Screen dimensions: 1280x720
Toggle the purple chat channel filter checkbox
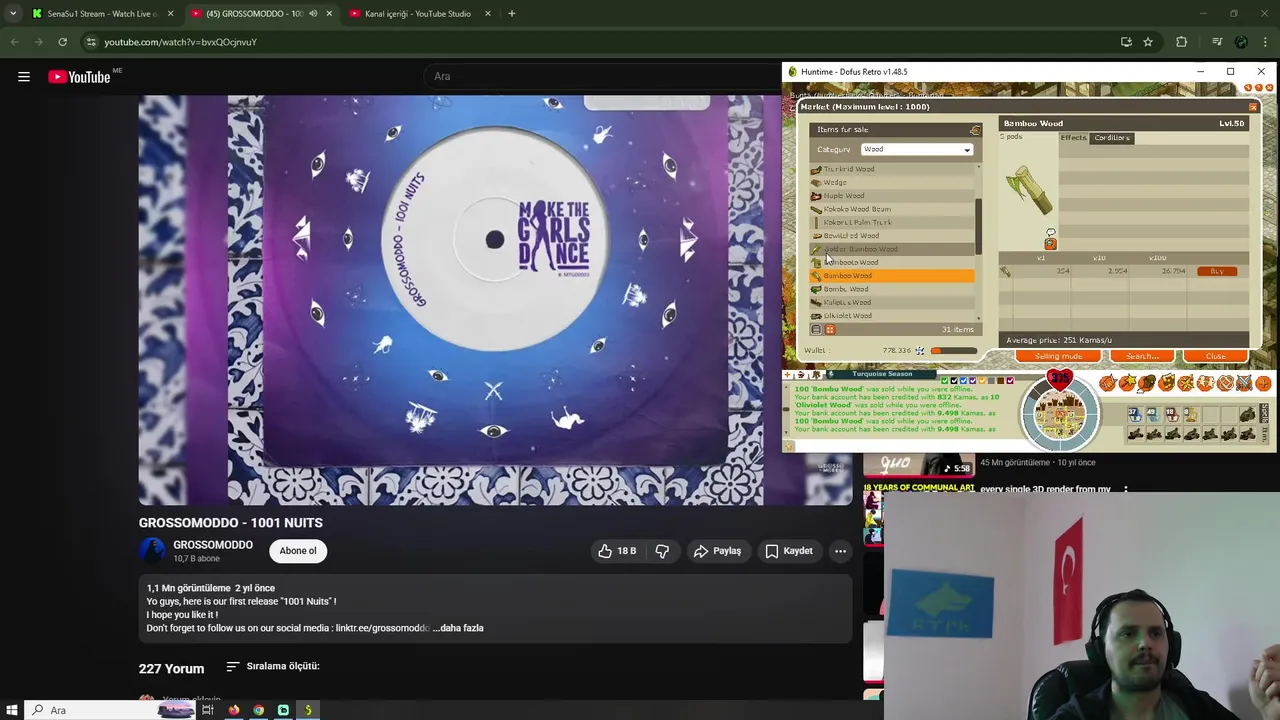973,380
